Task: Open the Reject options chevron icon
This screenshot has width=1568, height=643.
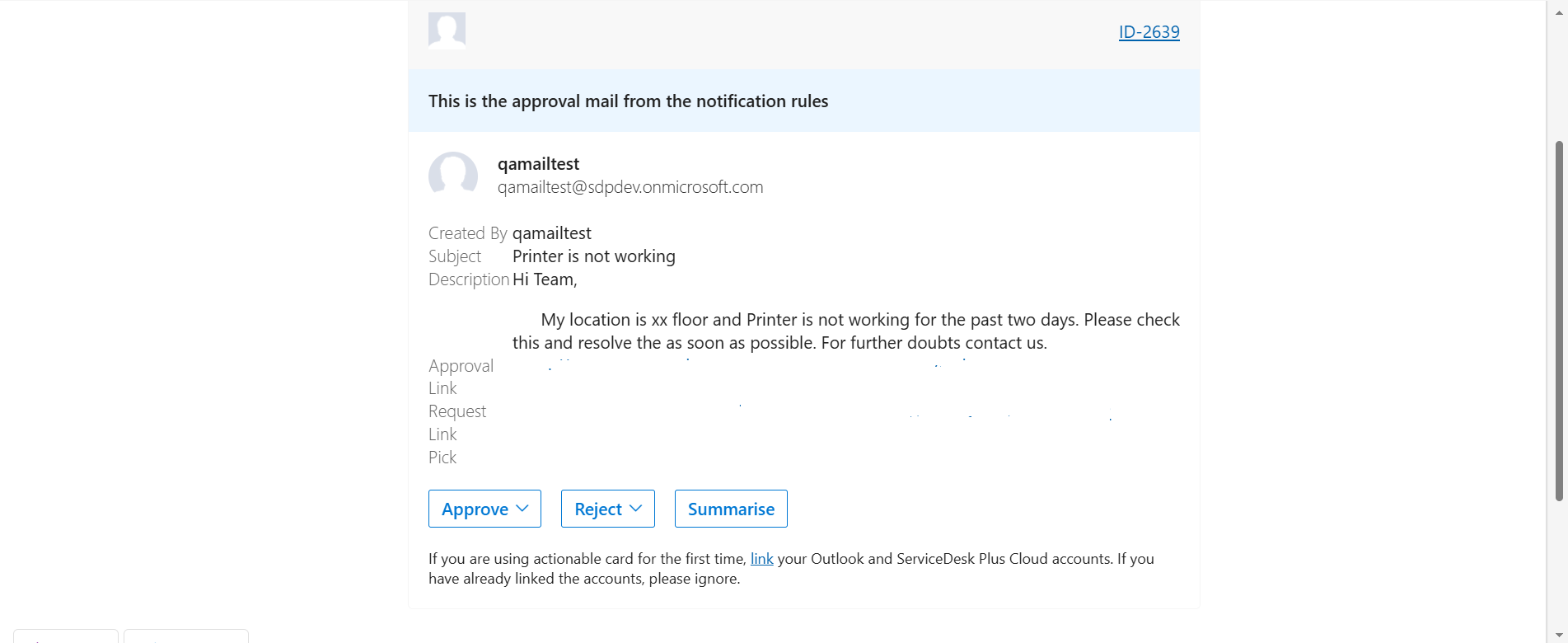Action: [636, 509]
